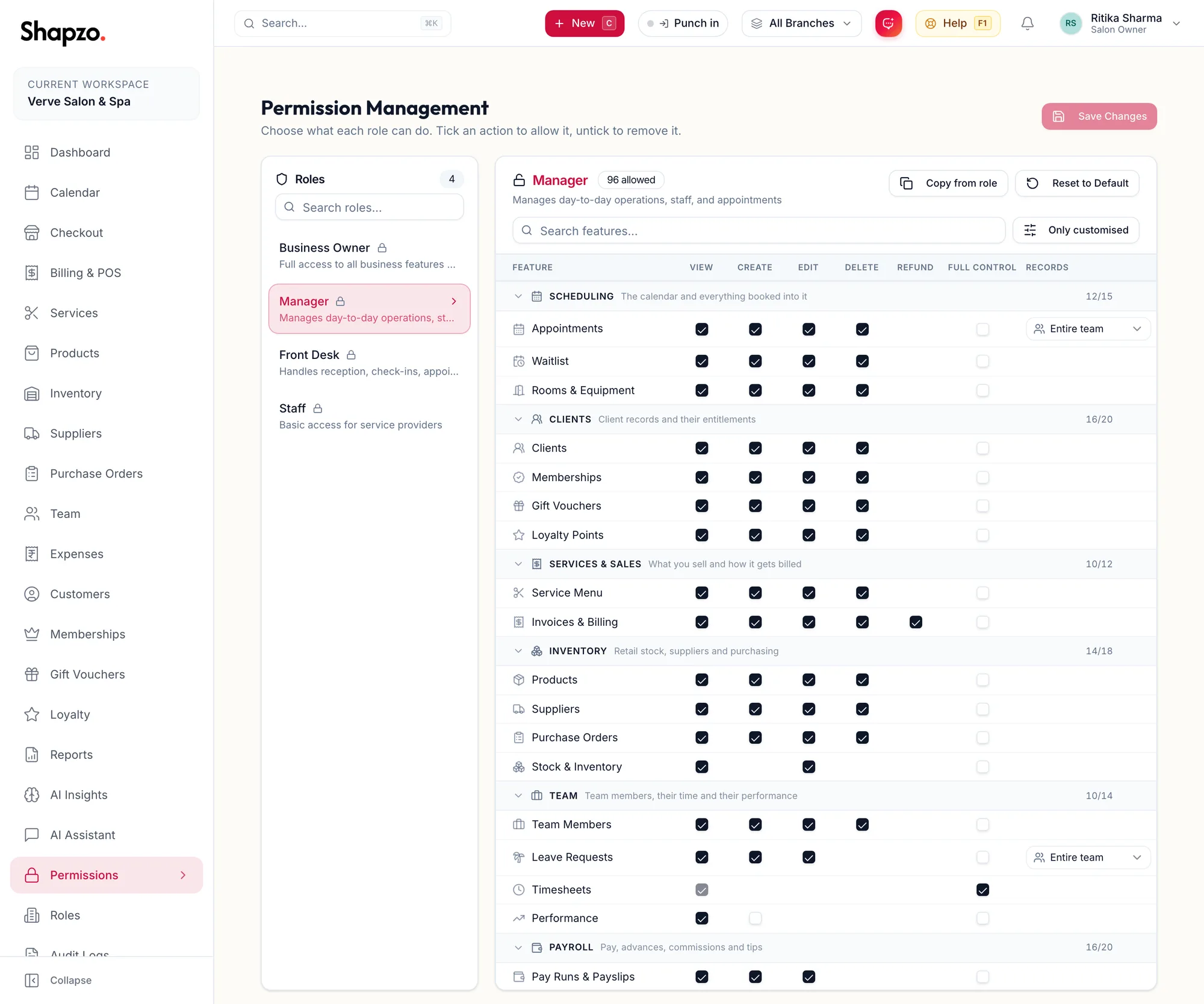Open the red chat assistant icon

click(x=889, y=23)
